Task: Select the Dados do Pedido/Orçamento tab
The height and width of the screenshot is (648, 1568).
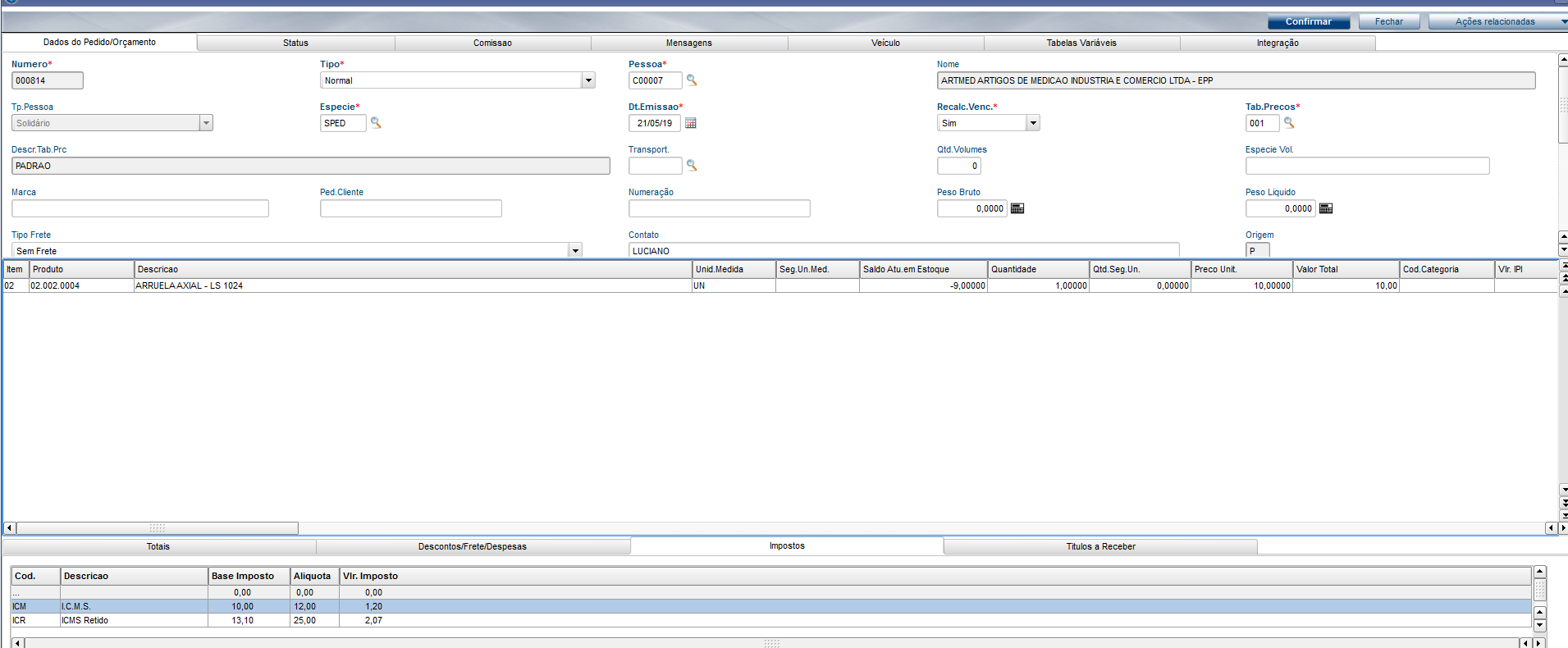Action: (x=99, y=42)
